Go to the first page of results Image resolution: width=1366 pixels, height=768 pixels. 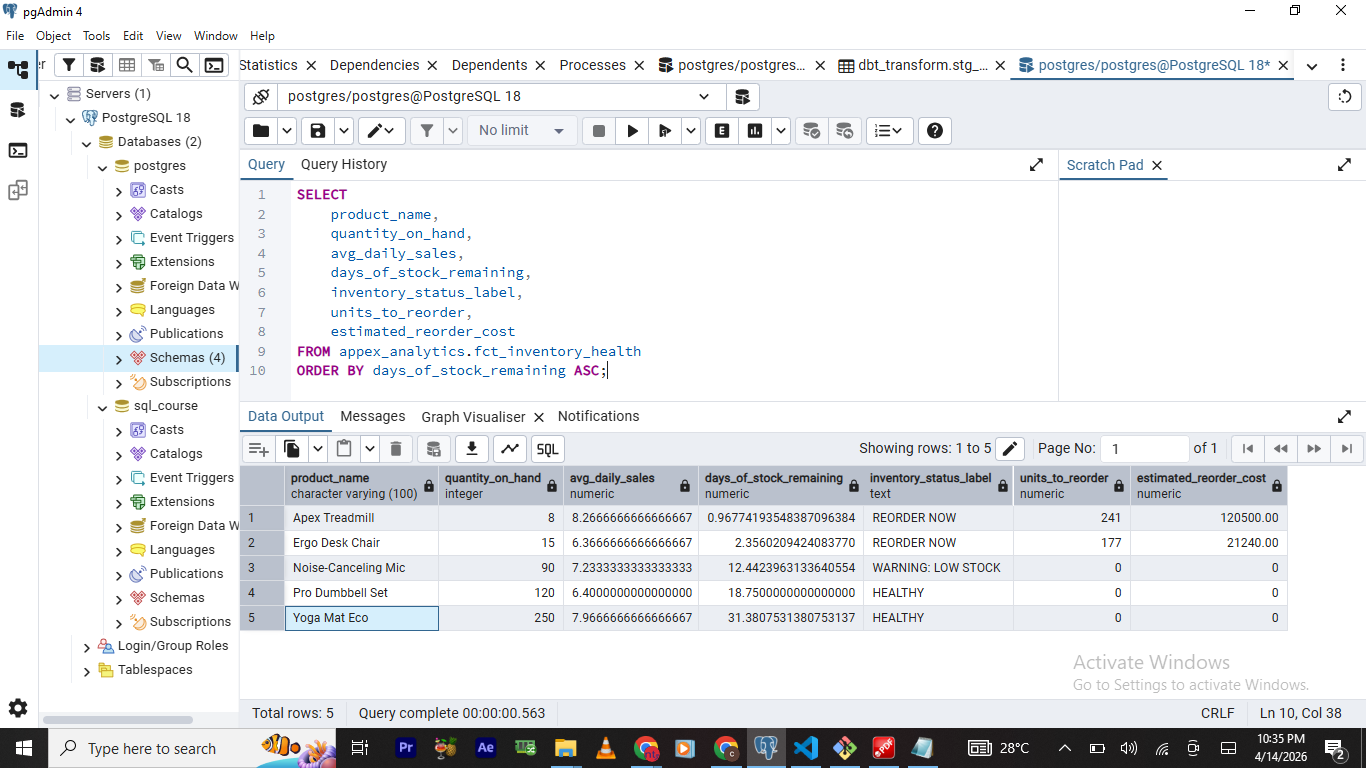click(1247, 449)
